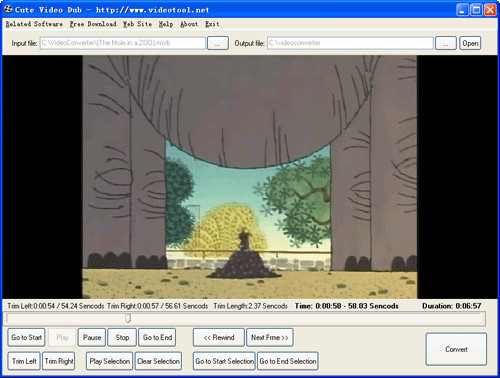Pause the video playback
Viewport: 500px width, 378px height.
coord(92,337)
